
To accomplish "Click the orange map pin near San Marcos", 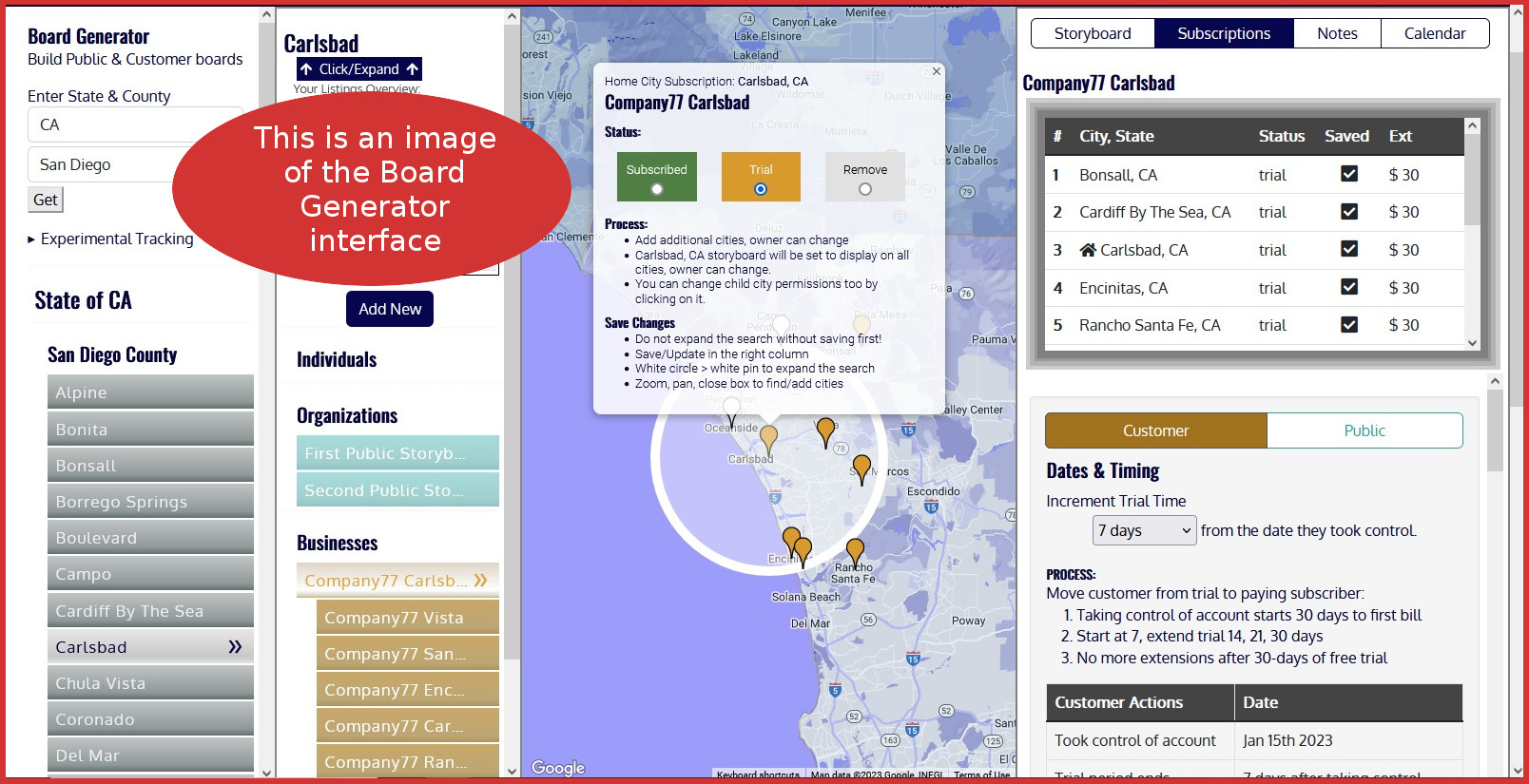I will [x=861, y=467].
